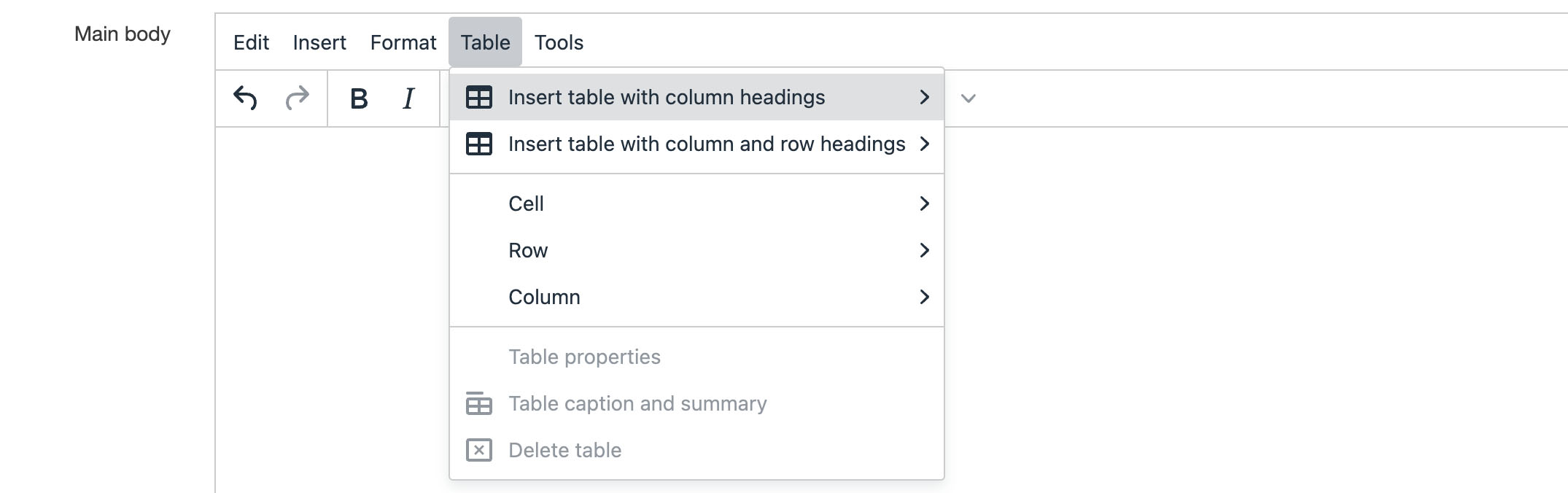The height and width of the screenshot is (493, 1568).
Task: Click the Delete table X icon
Action: point(479,450)
